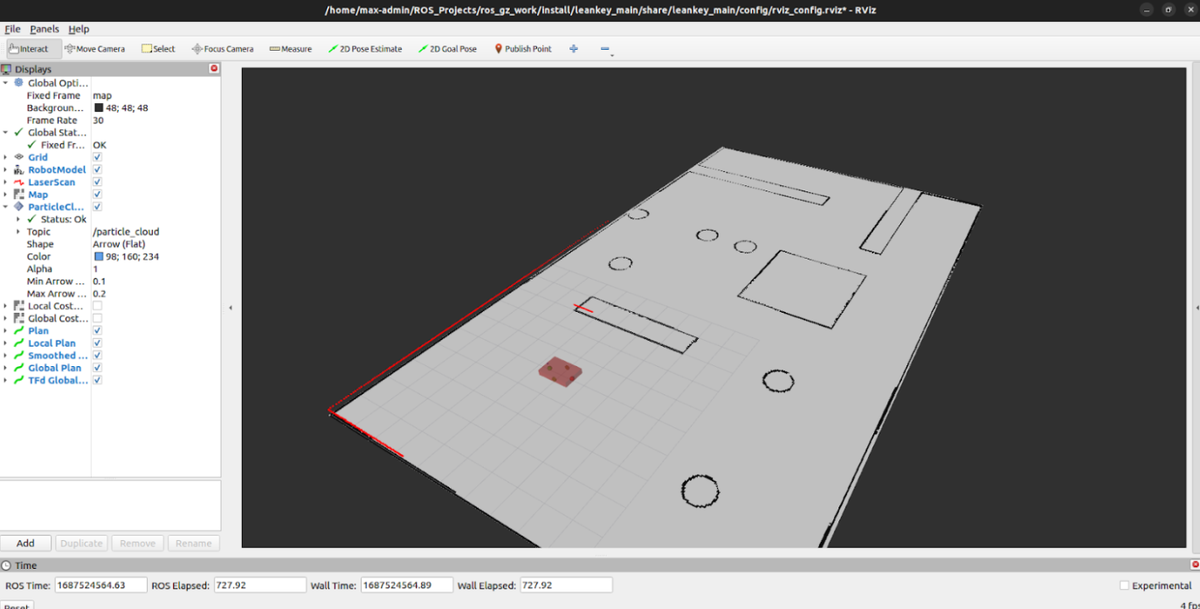1200x609 pixels.
Task: Click the Remove button
Action: click(137, 543)
